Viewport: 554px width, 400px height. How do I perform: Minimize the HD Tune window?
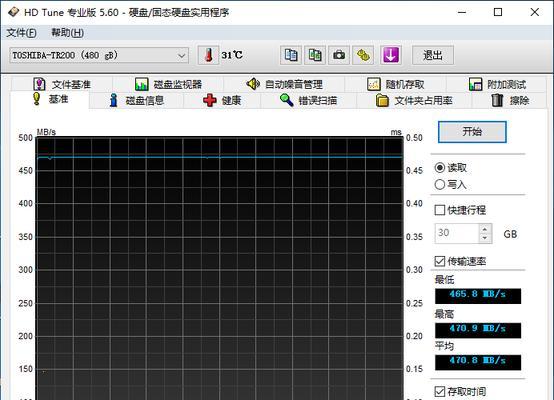pos(462,12)
